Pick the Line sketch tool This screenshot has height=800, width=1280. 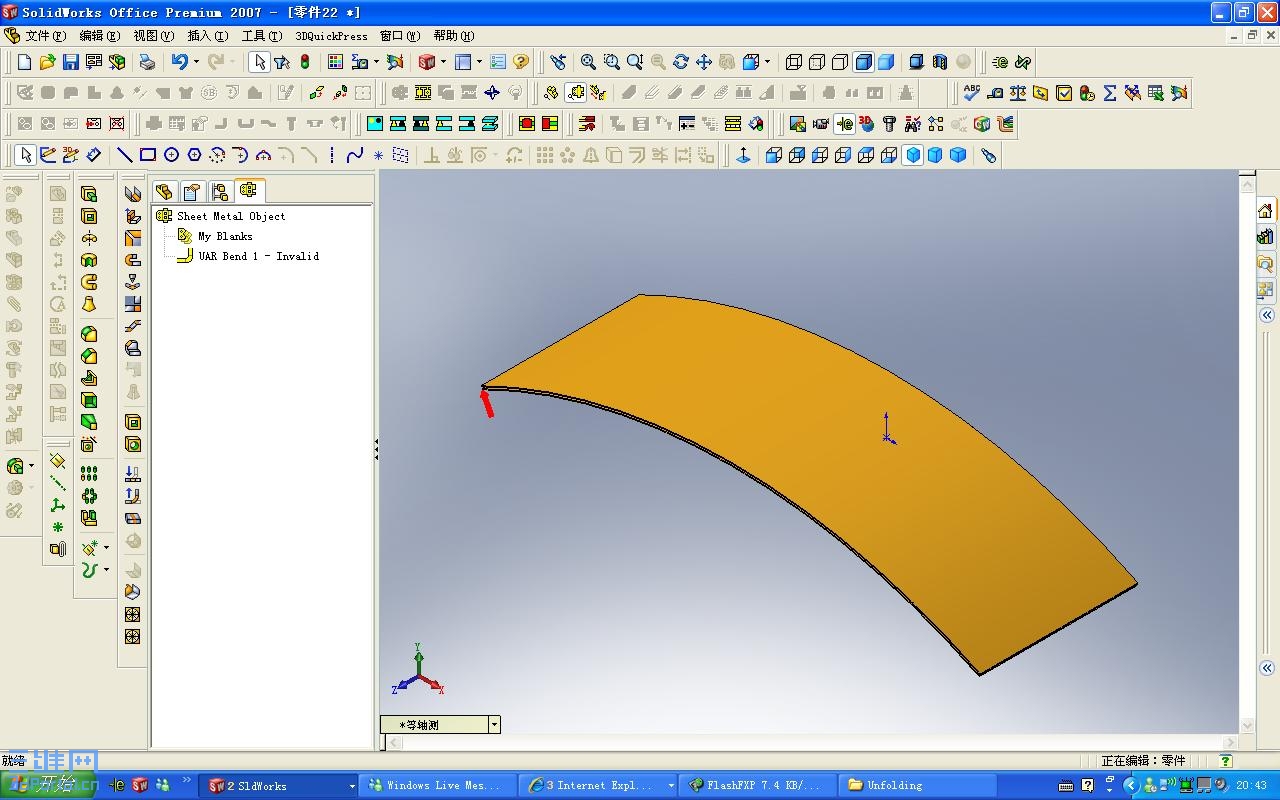coord(124,155)
